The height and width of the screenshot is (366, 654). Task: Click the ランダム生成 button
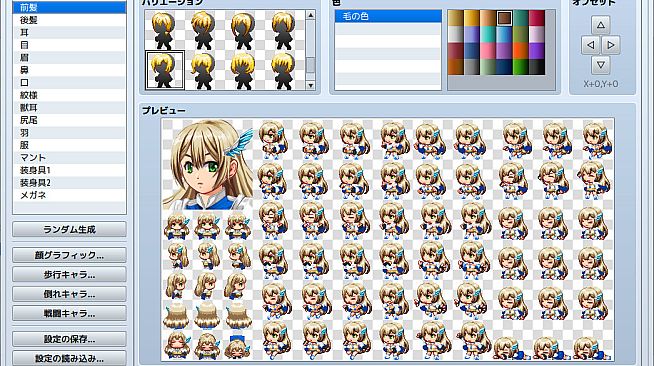point(69,229)
